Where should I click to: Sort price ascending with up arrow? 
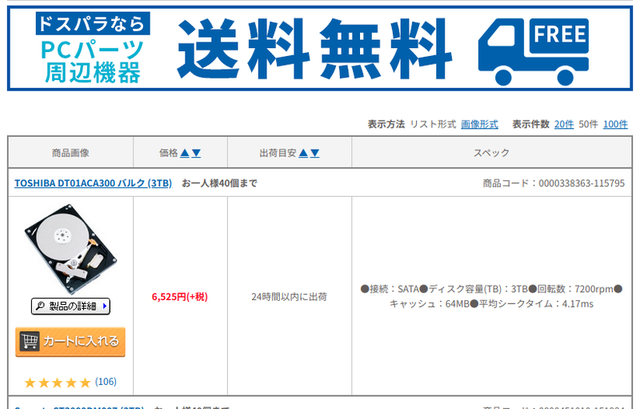pos(185,153)
